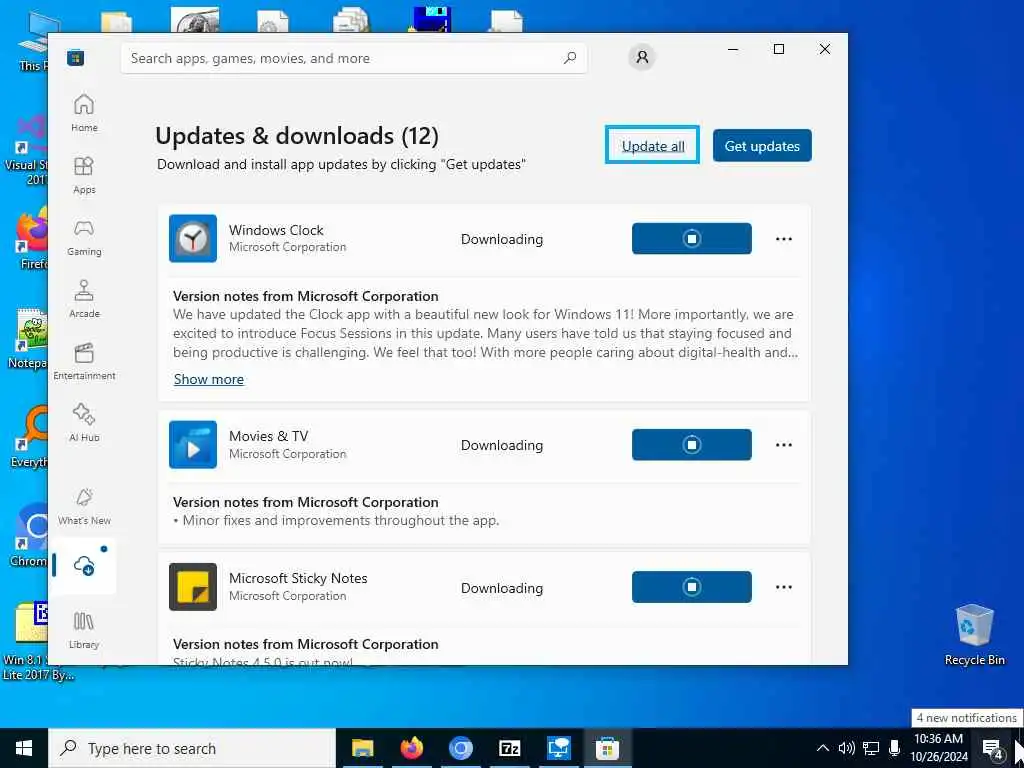Open more options for Microsoft Sticky Notes
Image resolution: width=1024 pixels, height=768 pixels.
[784, 588]
